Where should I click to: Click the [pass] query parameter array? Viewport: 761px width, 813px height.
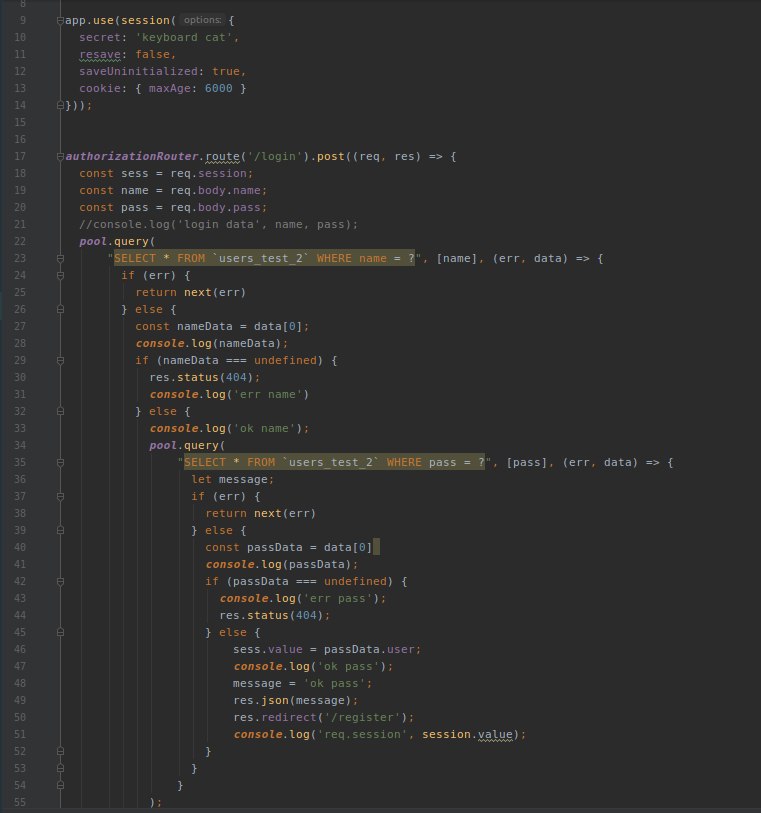(526, 462)
